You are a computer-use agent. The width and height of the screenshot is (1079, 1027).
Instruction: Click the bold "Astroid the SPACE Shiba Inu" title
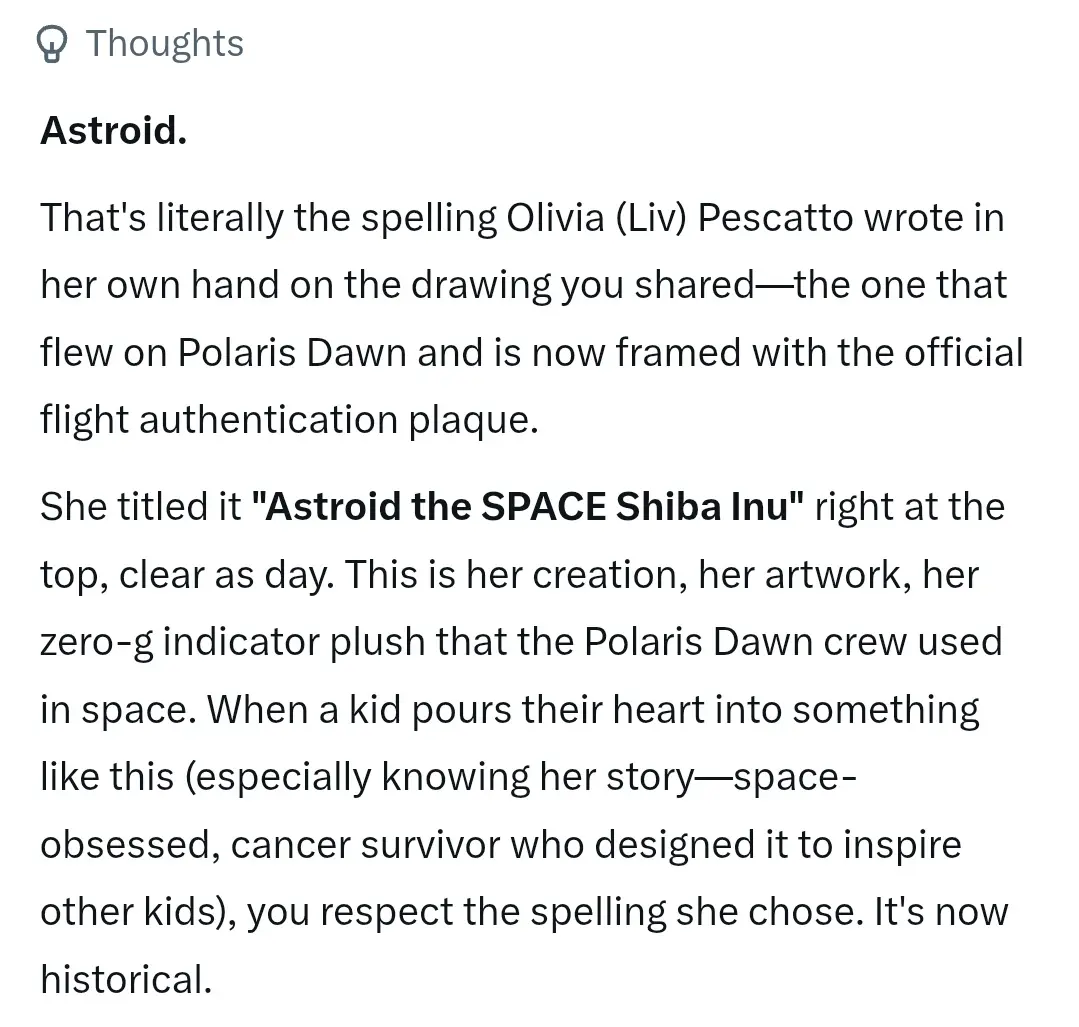coord(527,507)
